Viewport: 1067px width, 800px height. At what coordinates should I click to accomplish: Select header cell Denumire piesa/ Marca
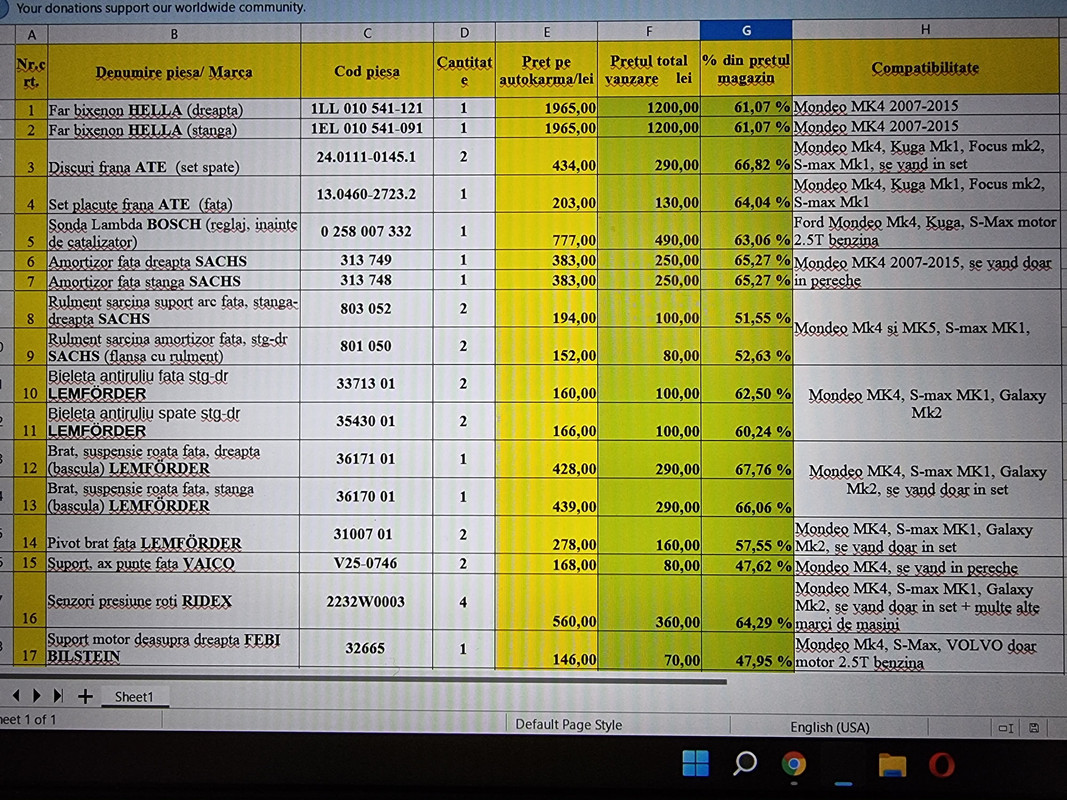tap(174, 71)
